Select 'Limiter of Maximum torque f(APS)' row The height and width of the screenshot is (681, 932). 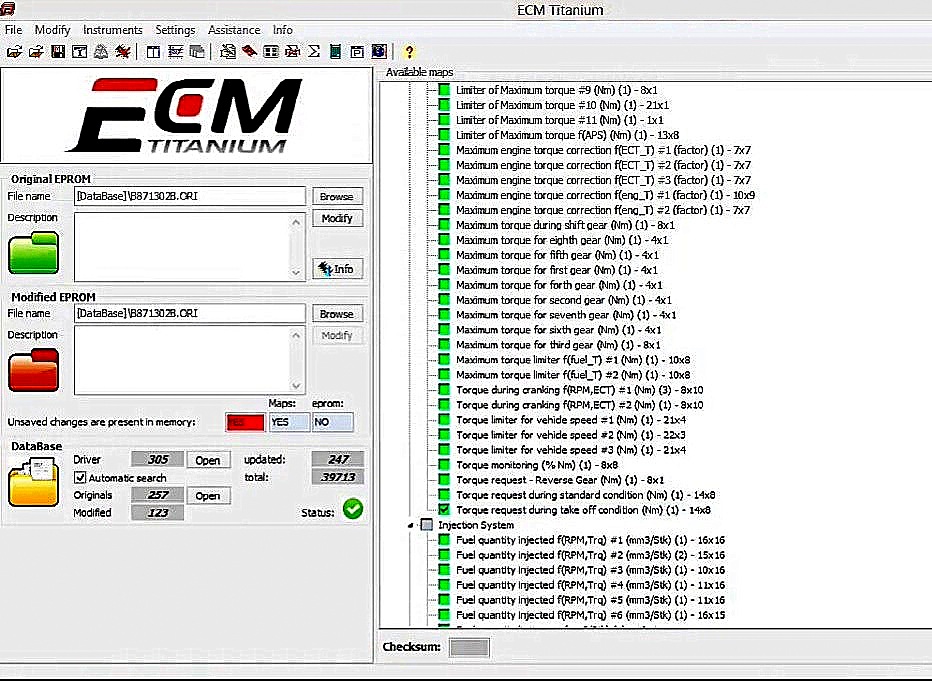pos(567,135)
